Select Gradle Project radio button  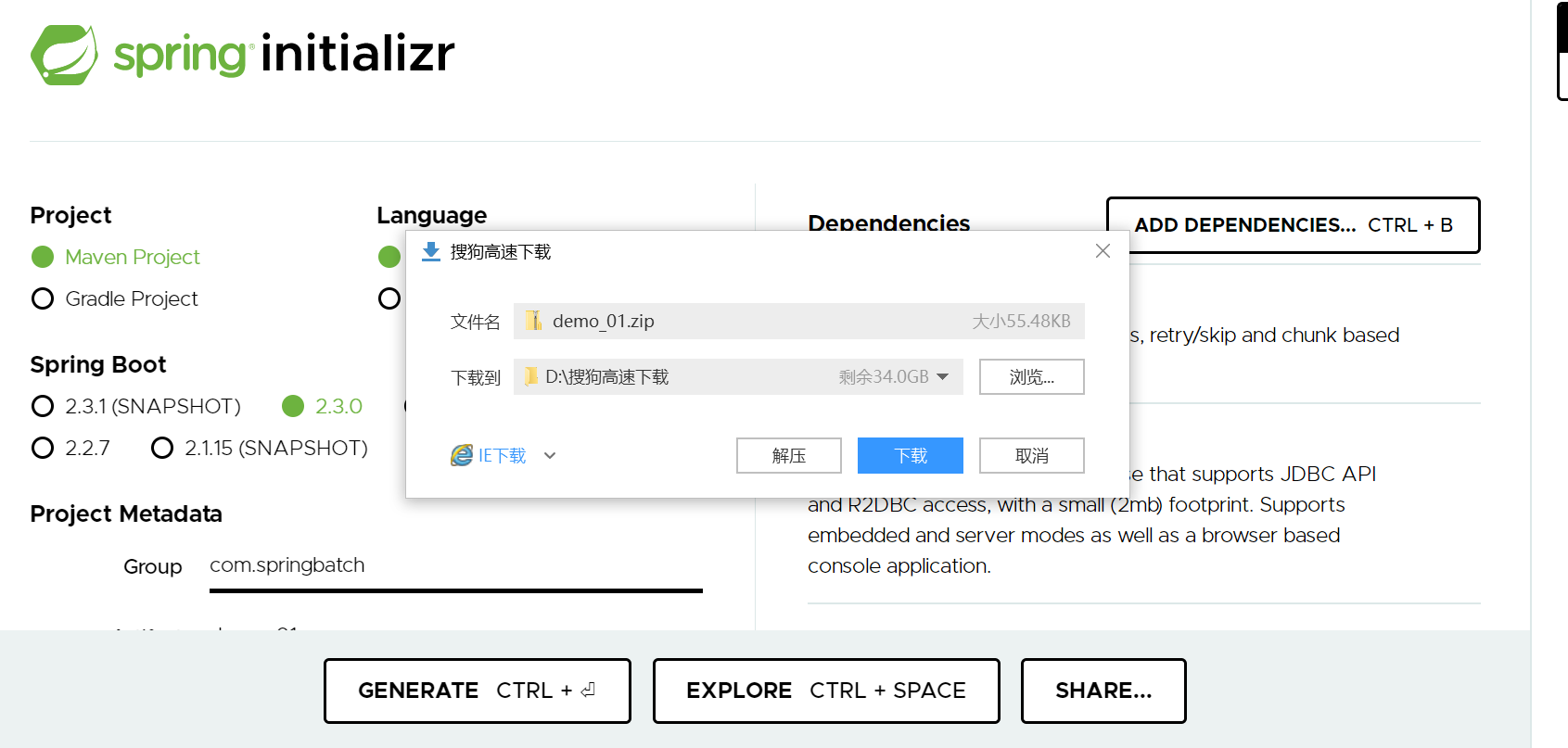pos(43,298)
